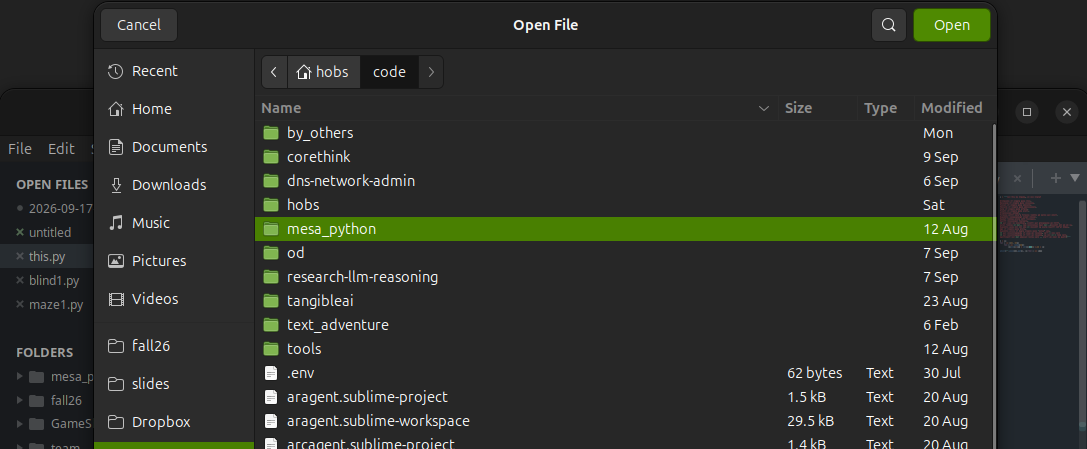Expand the mesa_p folder in Sublime sidebar

pos(20,376)
